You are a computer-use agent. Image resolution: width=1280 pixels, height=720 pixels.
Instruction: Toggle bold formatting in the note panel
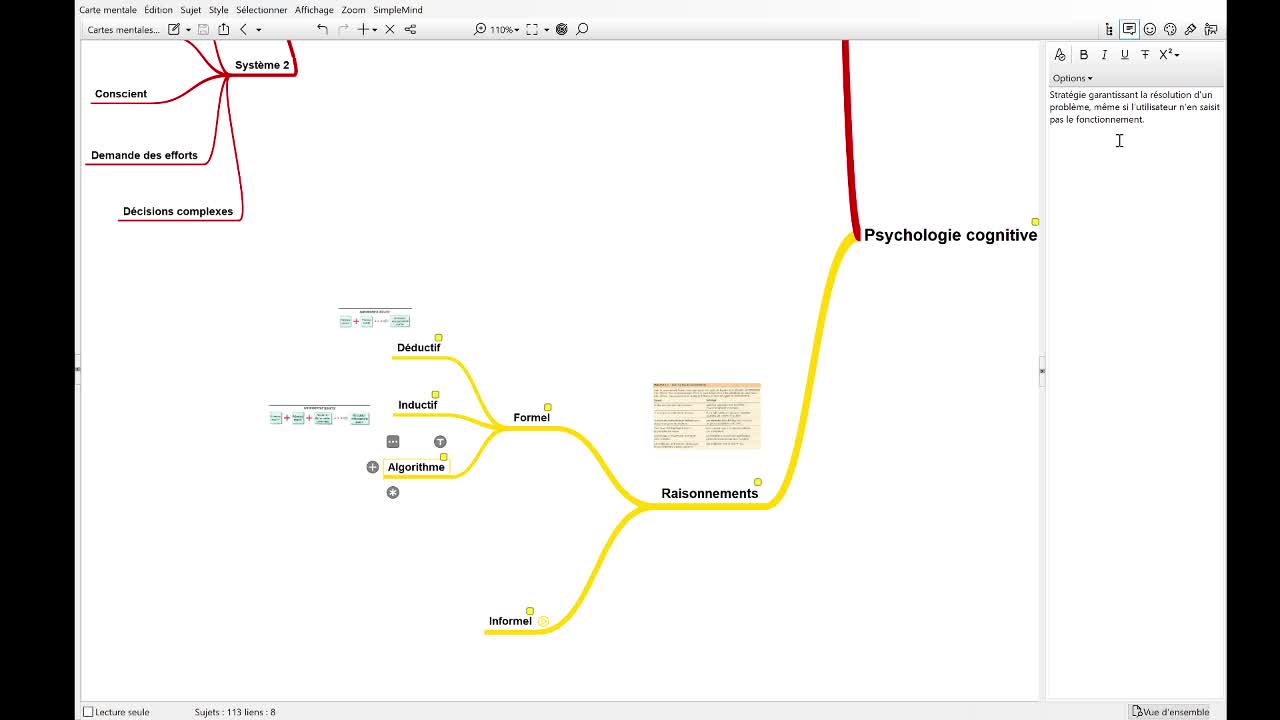click(1083, 55)
